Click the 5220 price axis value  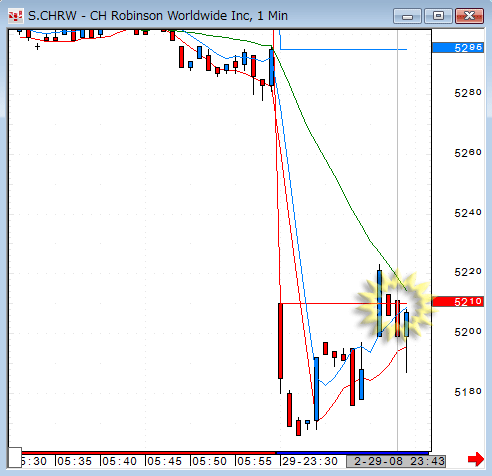468,272
